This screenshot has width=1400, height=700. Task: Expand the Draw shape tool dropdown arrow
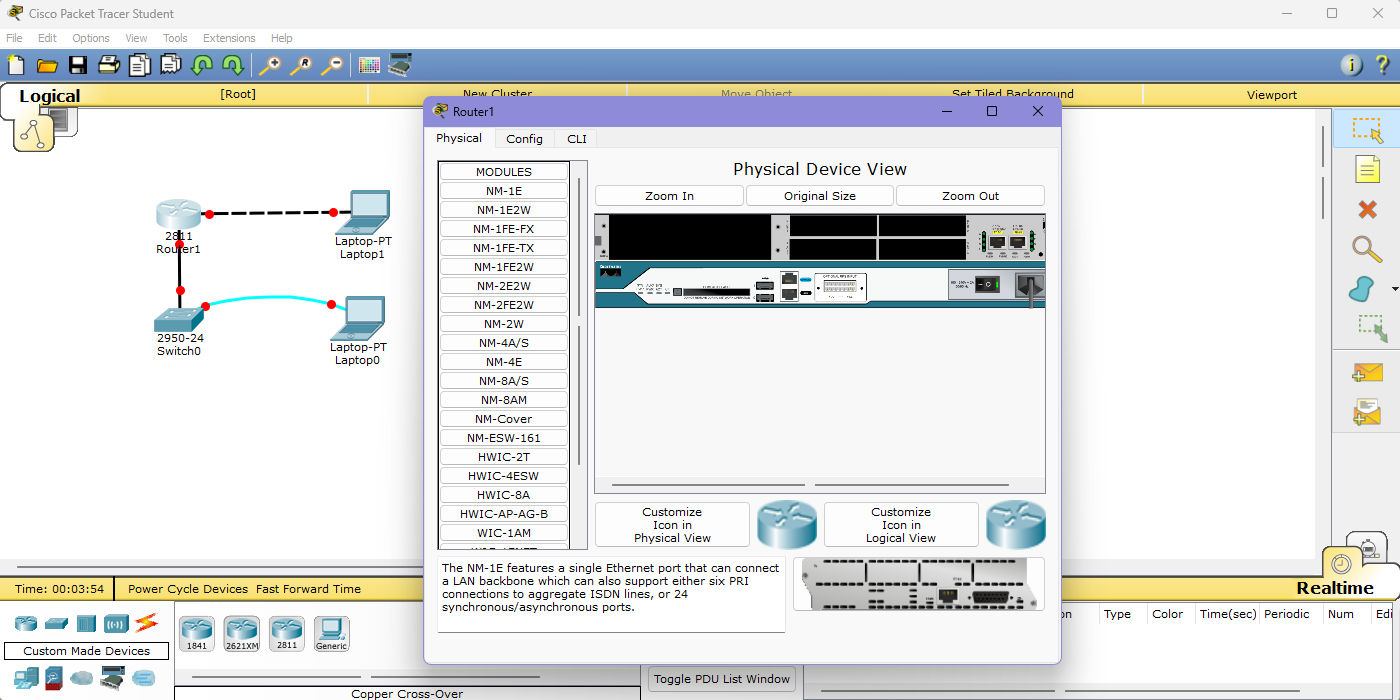[1394, 290]
